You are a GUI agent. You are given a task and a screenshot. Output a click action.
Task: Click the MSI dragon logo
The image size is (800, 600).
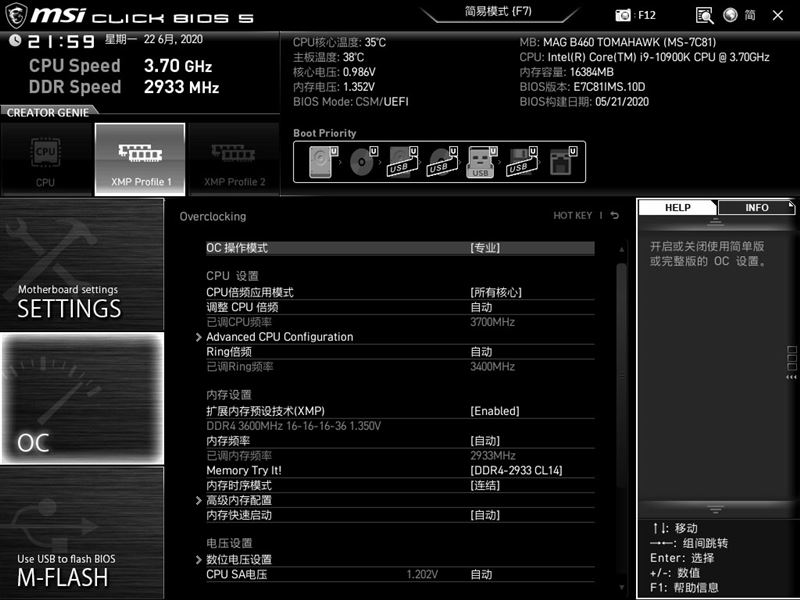[x=15, y=16]
